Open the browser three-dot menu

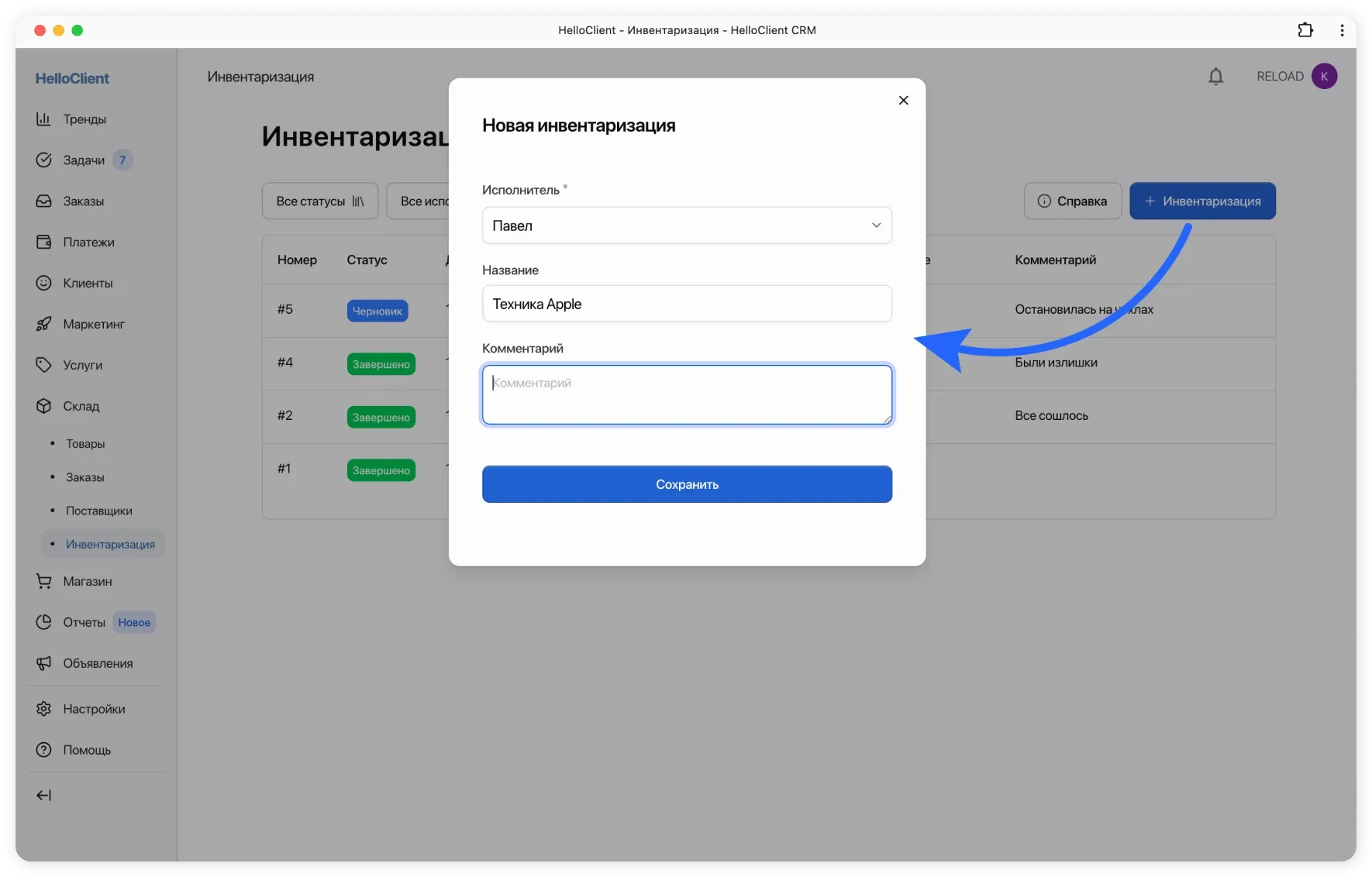click(1342, 30)
